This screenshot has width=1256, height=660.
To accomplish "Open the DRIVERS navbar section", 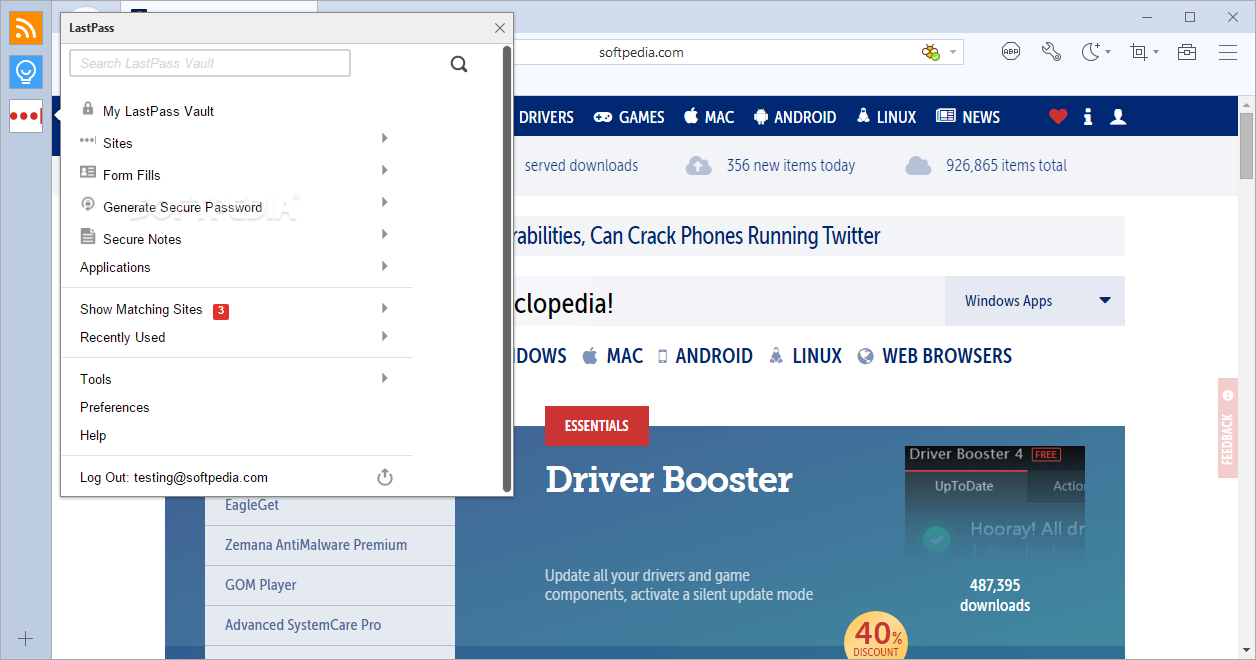I will click(x=546, y=117).
